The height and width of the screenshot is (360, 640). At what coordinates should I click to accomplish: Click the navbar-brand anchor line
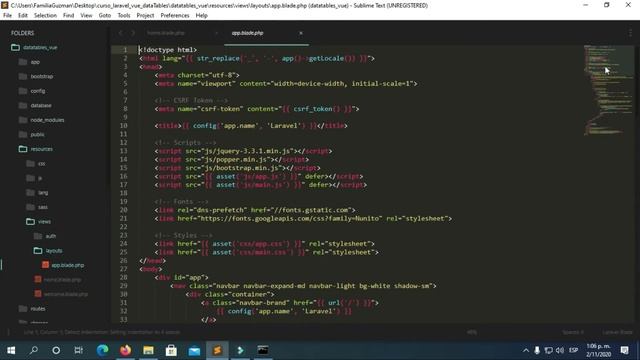[x=290, y=303]
